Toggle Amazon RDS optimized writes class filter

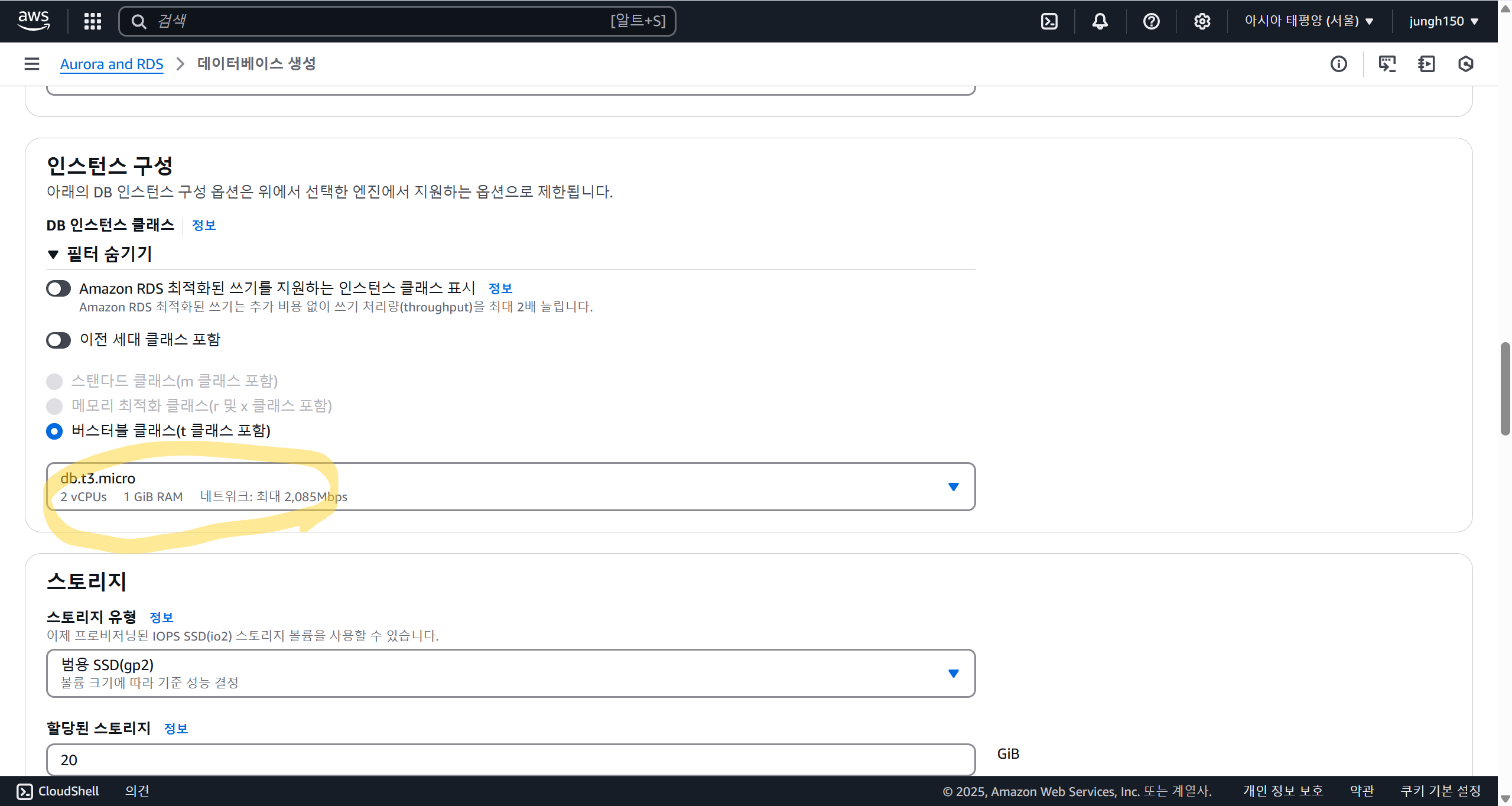point(58,288)
